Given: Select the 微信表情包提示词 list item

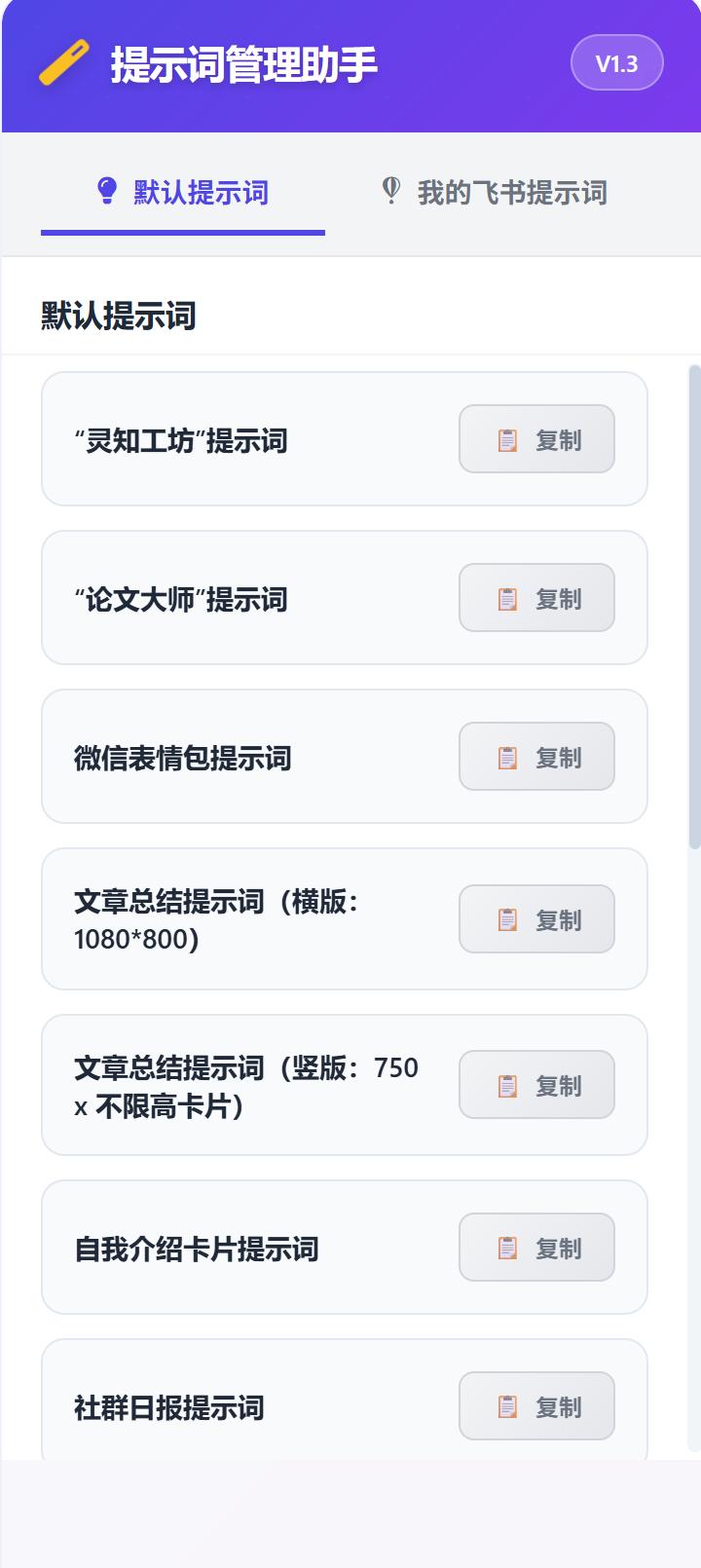Looking at the screenshot, I should click(182, 758).
